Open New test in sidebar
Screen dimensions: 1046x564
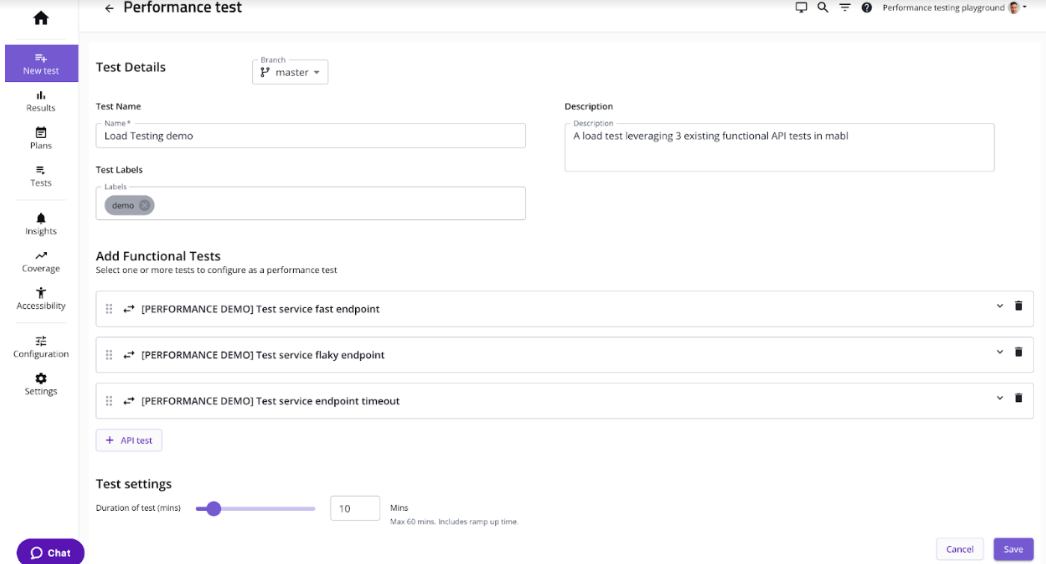[41, 63]
